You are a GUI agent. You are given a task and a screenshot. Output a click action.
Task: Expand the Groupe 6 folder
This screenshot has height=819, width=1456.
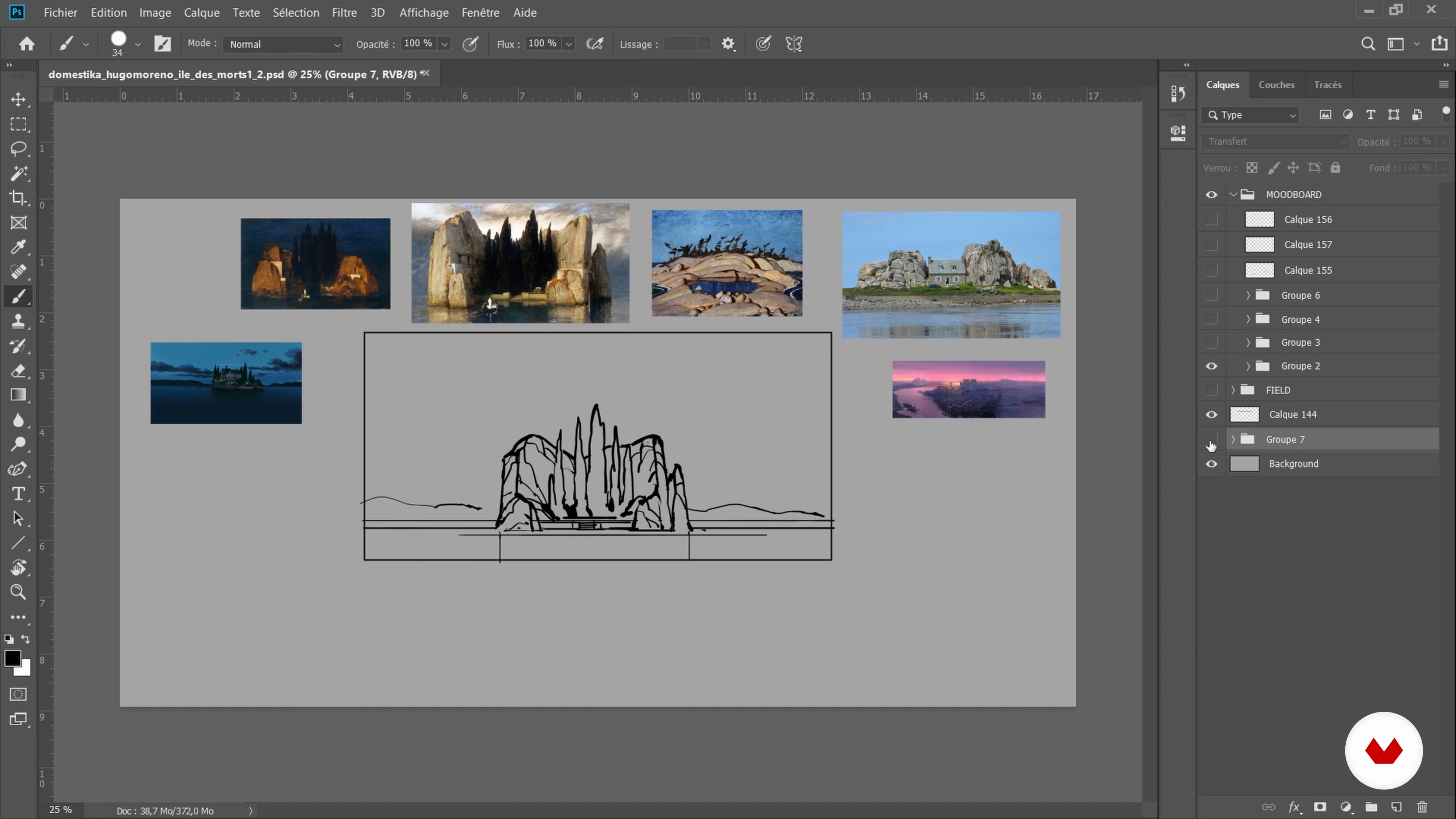point(1248,295)
